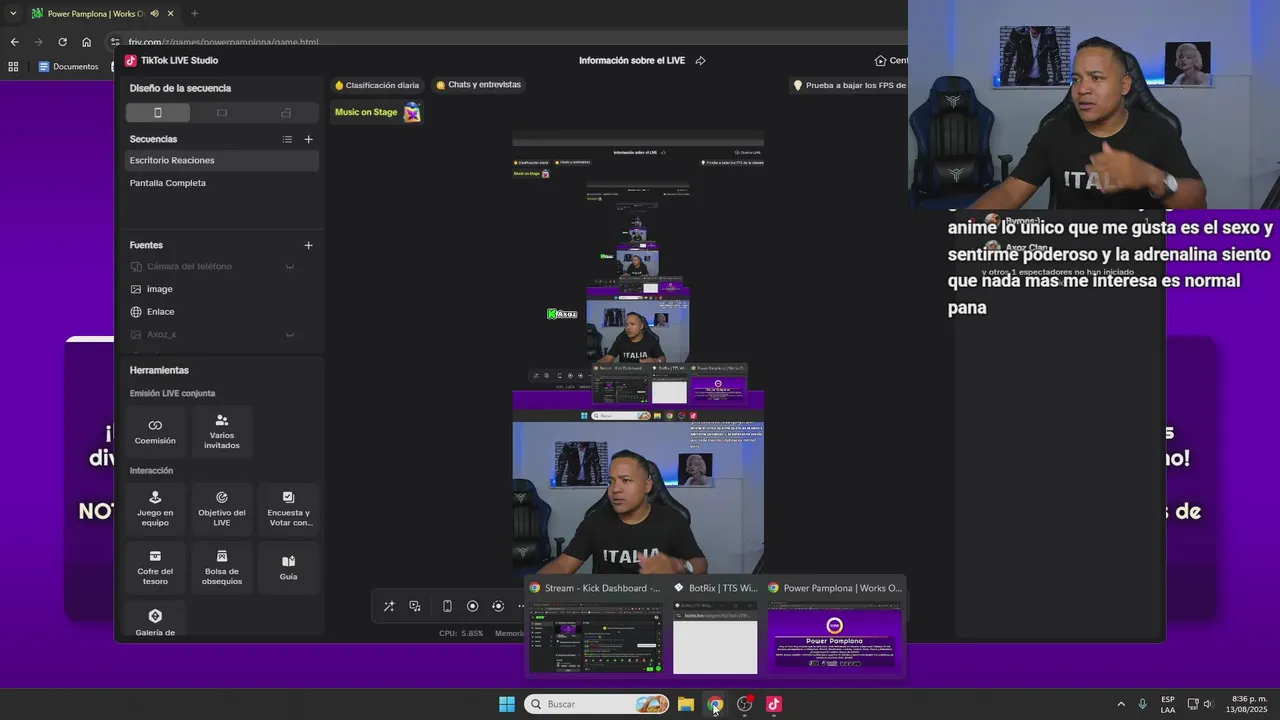Open the Power Pamplona window thumbnail
Image resolution: width=1280 pixels, height=720 pixels.
point(835,627)
